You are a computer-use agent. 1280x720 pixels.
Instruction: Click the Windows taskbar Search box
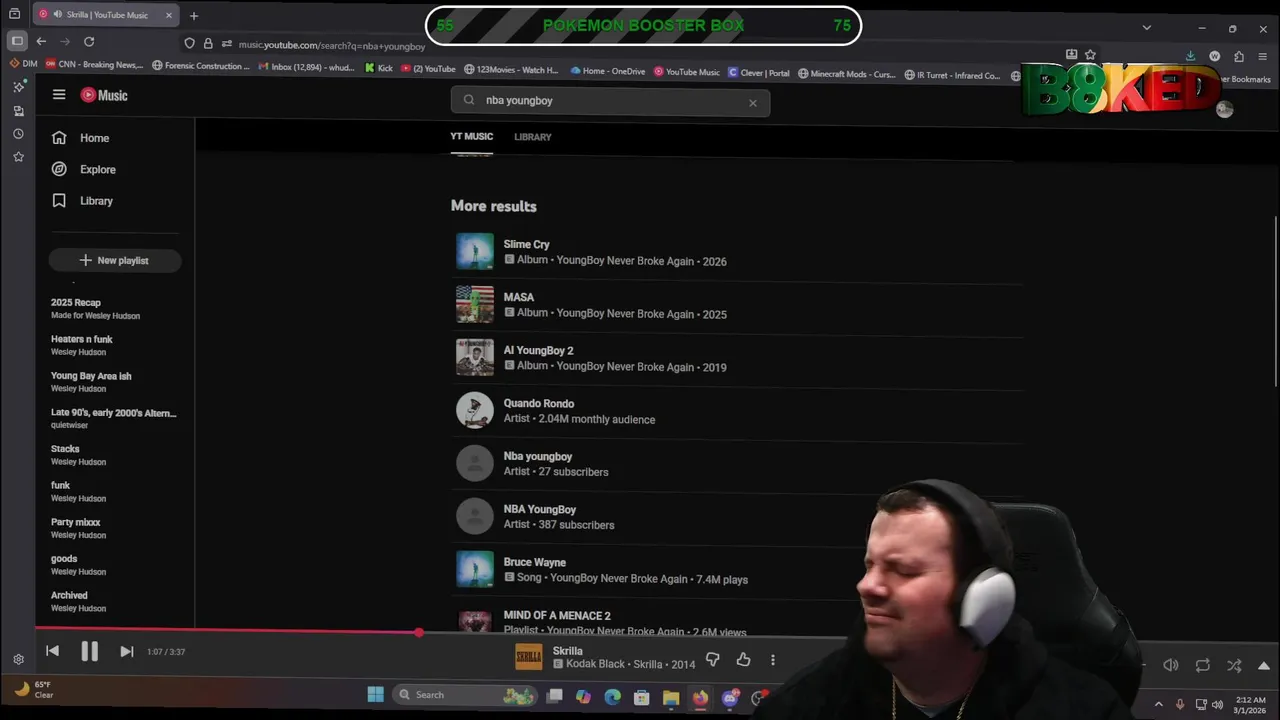(464, 695)
